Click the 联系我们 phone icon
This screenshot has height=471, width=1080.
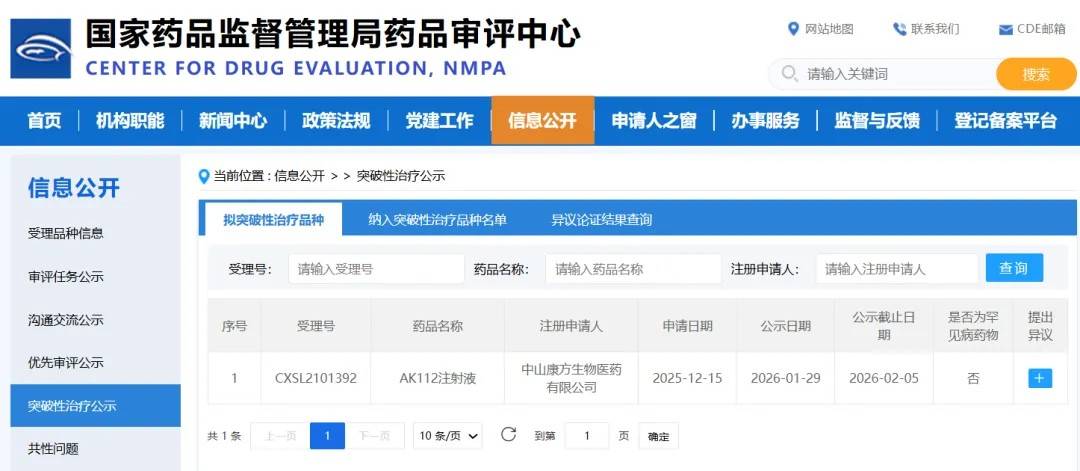click(x=899, y=29)
